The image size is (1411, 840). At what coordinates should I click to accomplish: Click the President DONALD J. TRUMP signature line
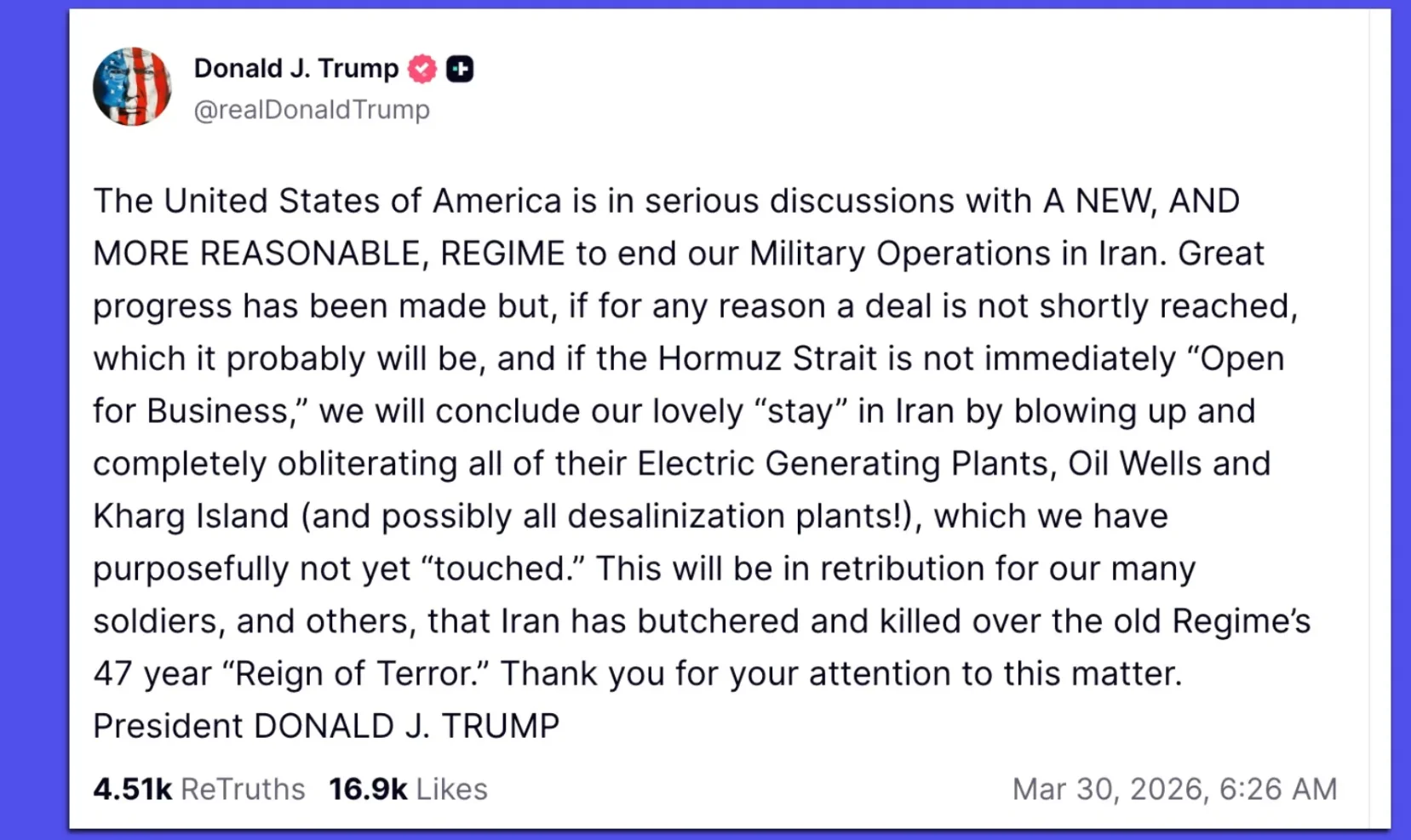coord(326,726)
